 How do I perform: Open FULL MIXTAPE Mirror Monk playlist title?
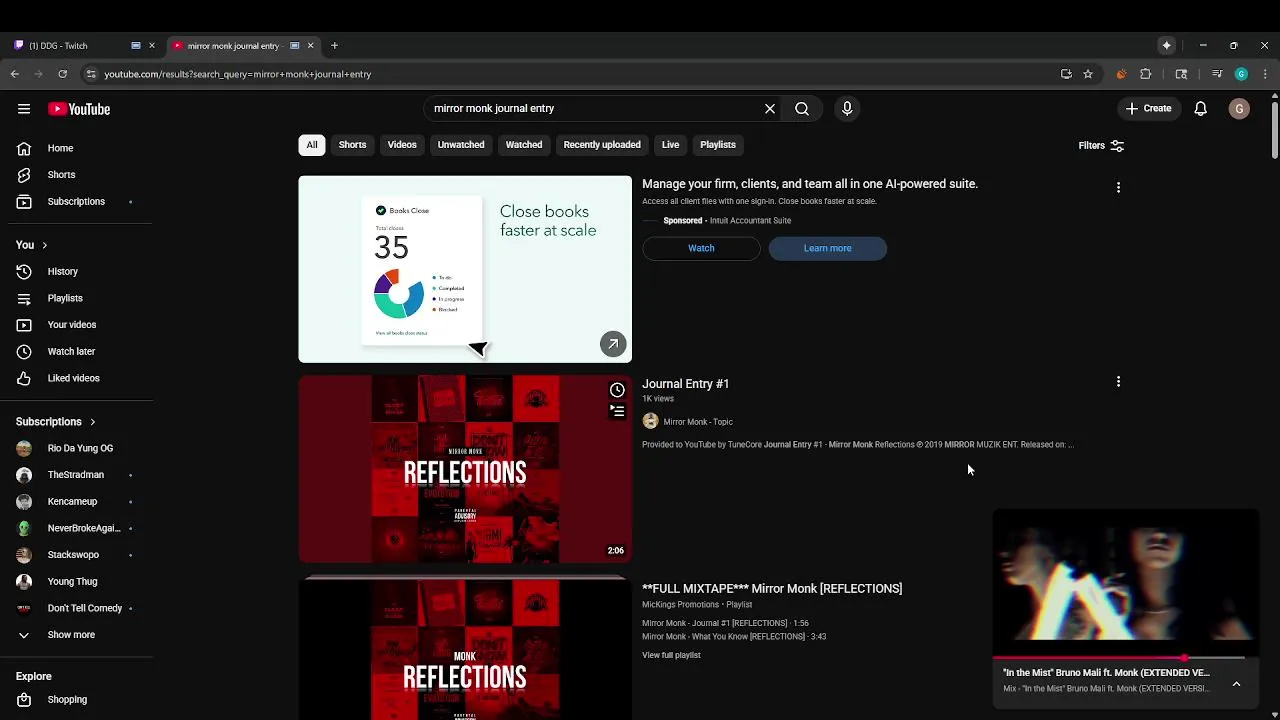(772, 589)
